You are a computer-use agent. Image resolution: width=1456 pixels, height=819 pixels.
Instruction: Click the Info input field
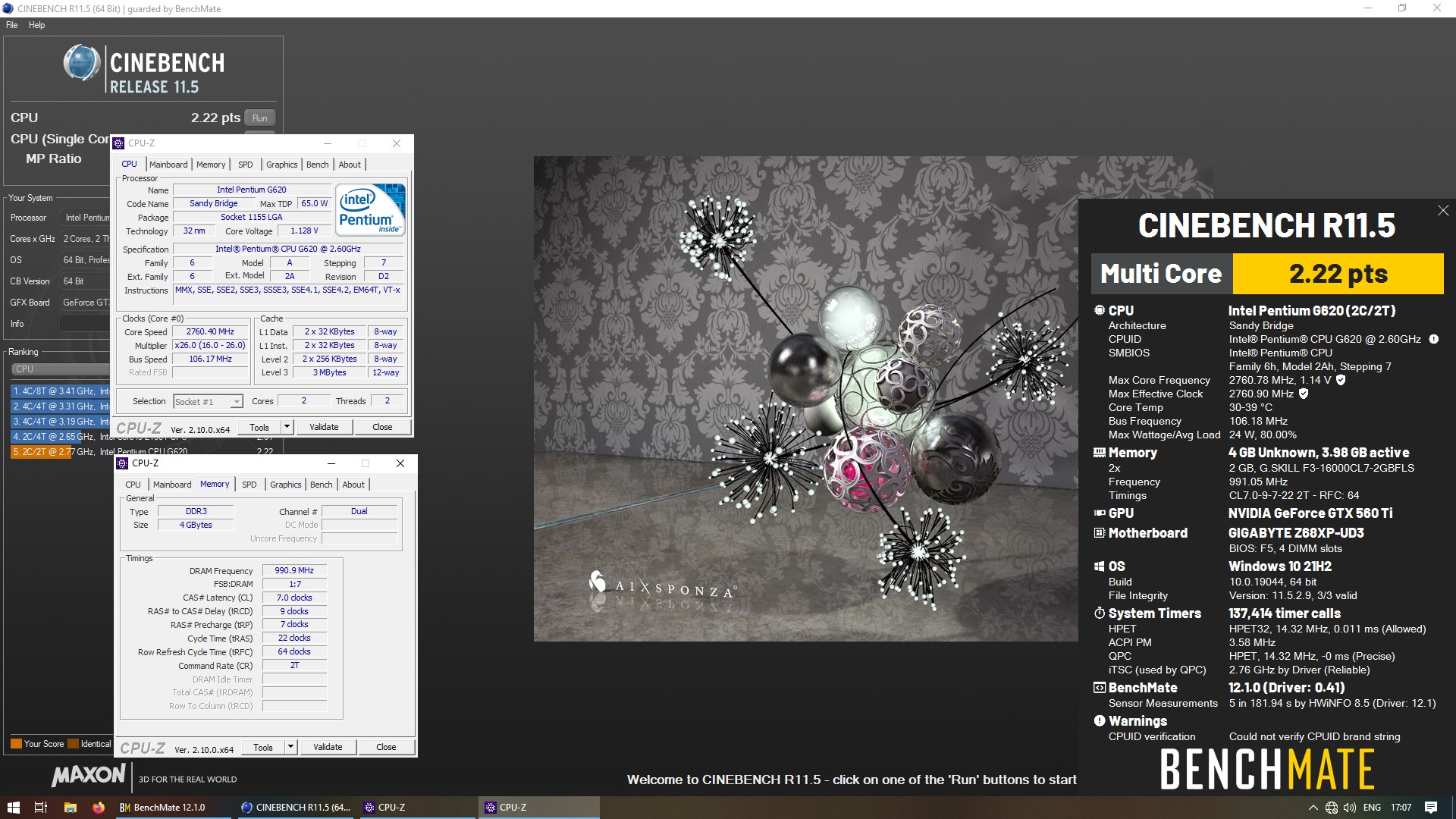click(85, 324)
